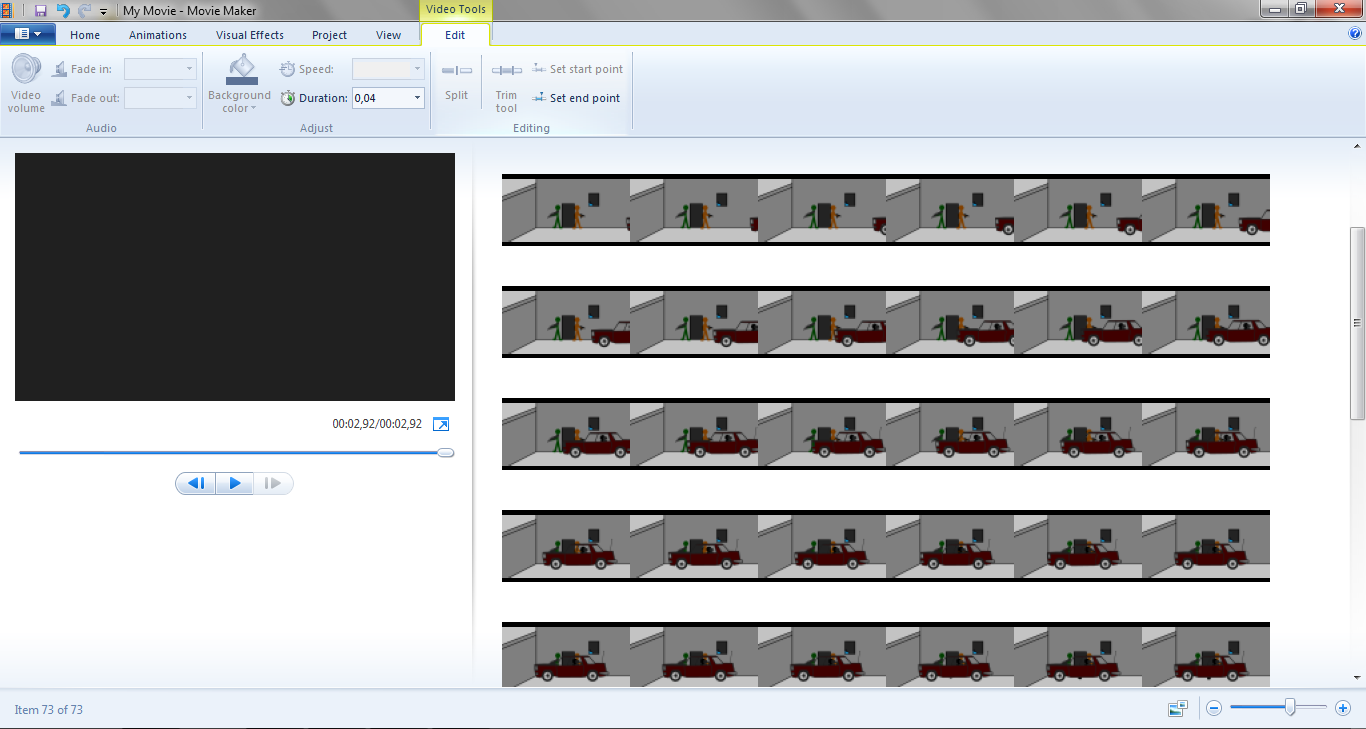This screenshot has width=1366, height=729.
Task: Open the Customize Quick Access Toolbar arrow
Action: pos(103,11)
